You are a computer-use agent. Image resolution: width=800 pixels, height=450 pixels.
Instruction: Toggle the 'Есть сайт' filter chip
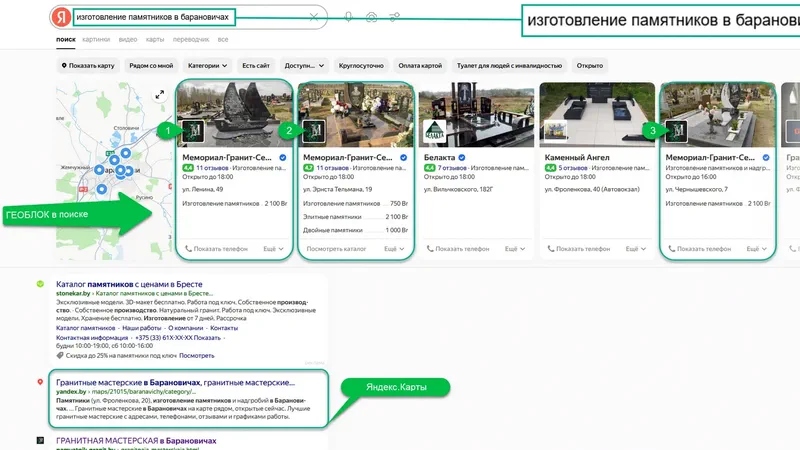coord(256,66)
